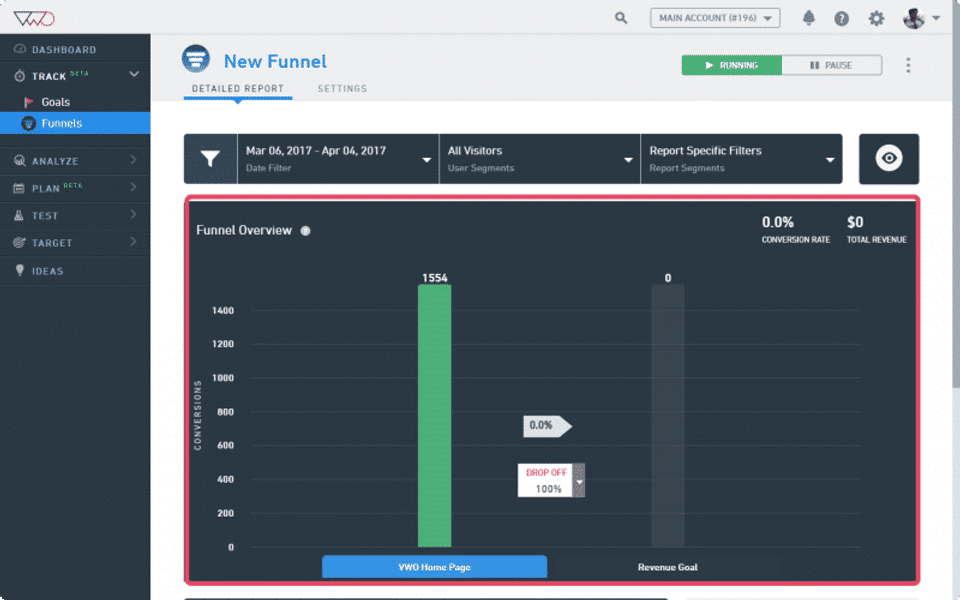Click the Track stopwatch icon

pyautogui.click(x=20, y=76)
